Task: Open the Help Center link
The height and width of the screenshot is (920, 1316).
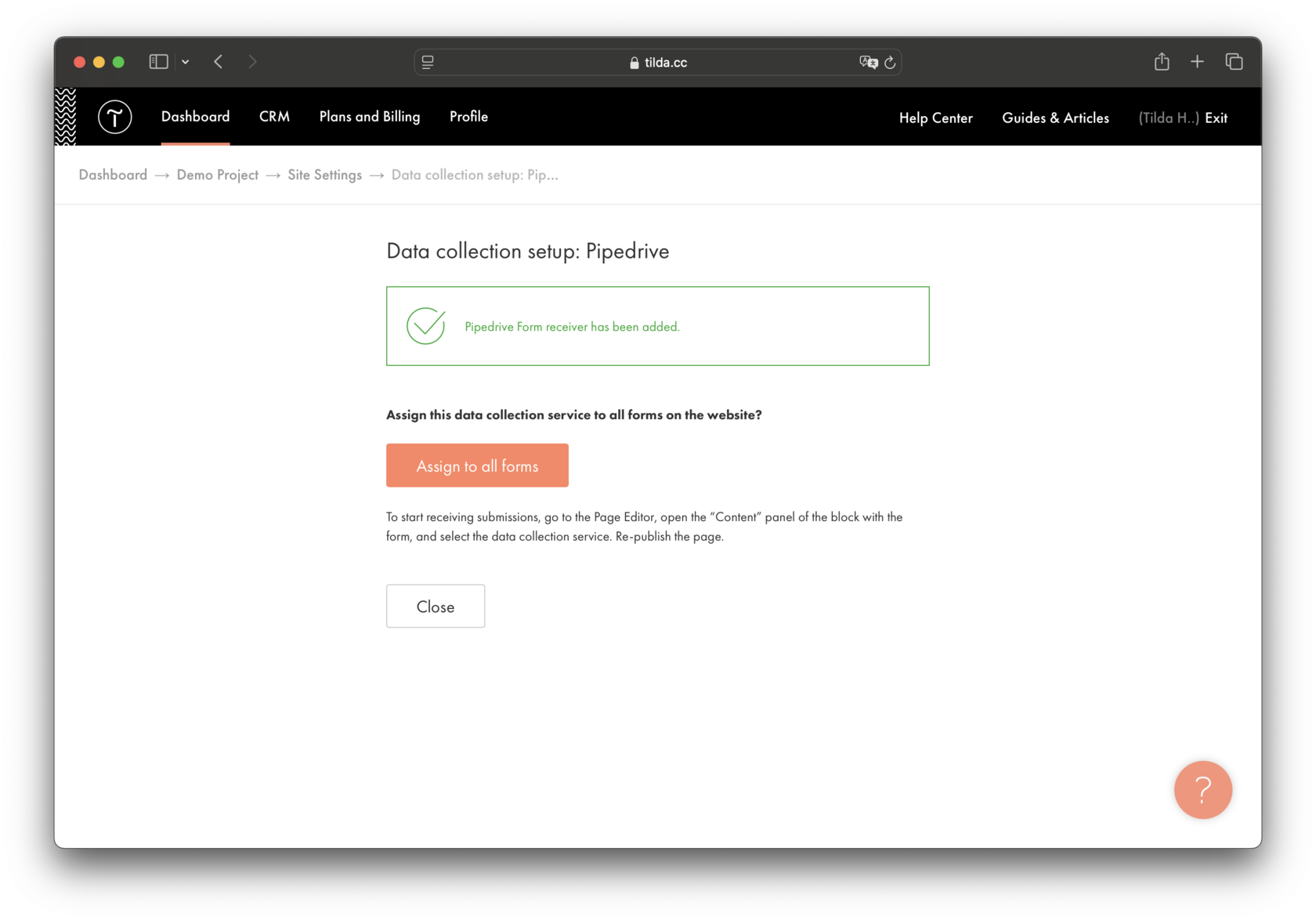Action: 935,118
